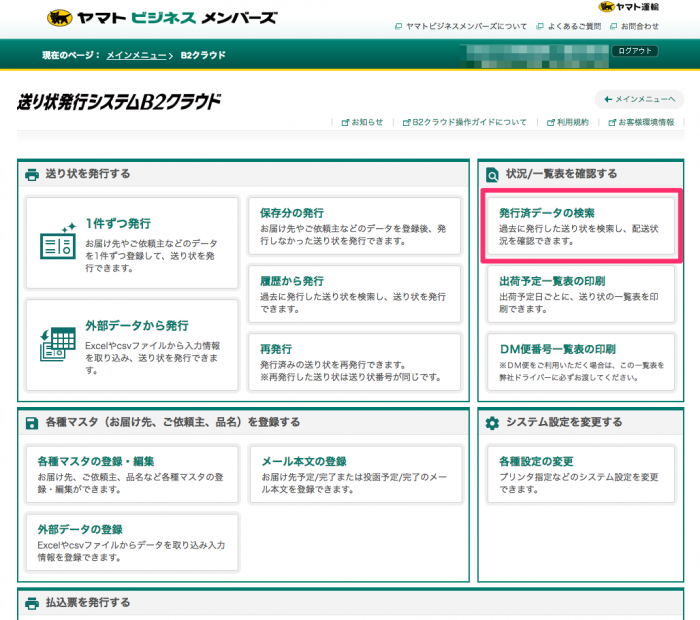Open the 再発行 reissue card
Viewport: 700px width, 620px height.
pos(354,362)
